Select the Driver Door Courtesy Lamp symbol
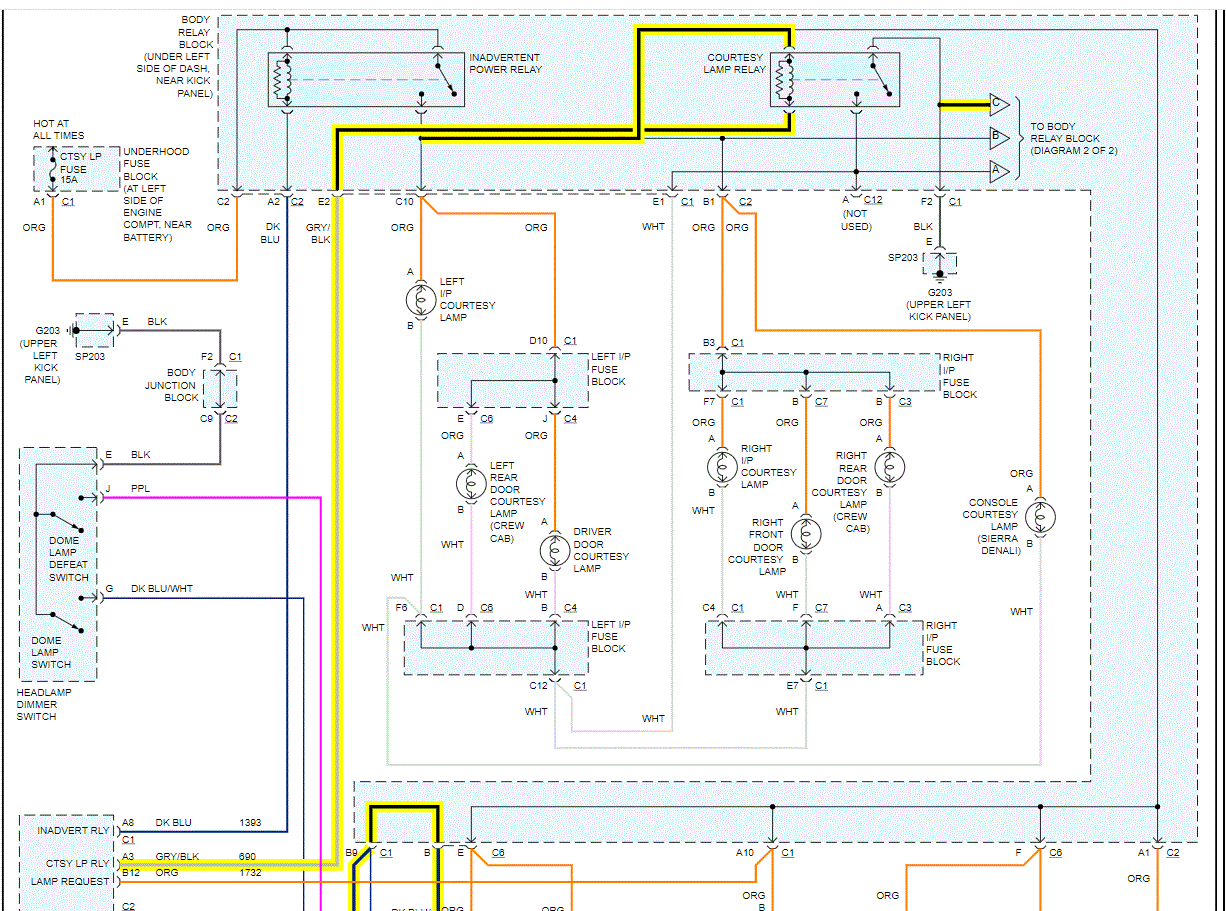Viewport: 1226px width, 911px height. pyautogui.click(x=554, y=550)
